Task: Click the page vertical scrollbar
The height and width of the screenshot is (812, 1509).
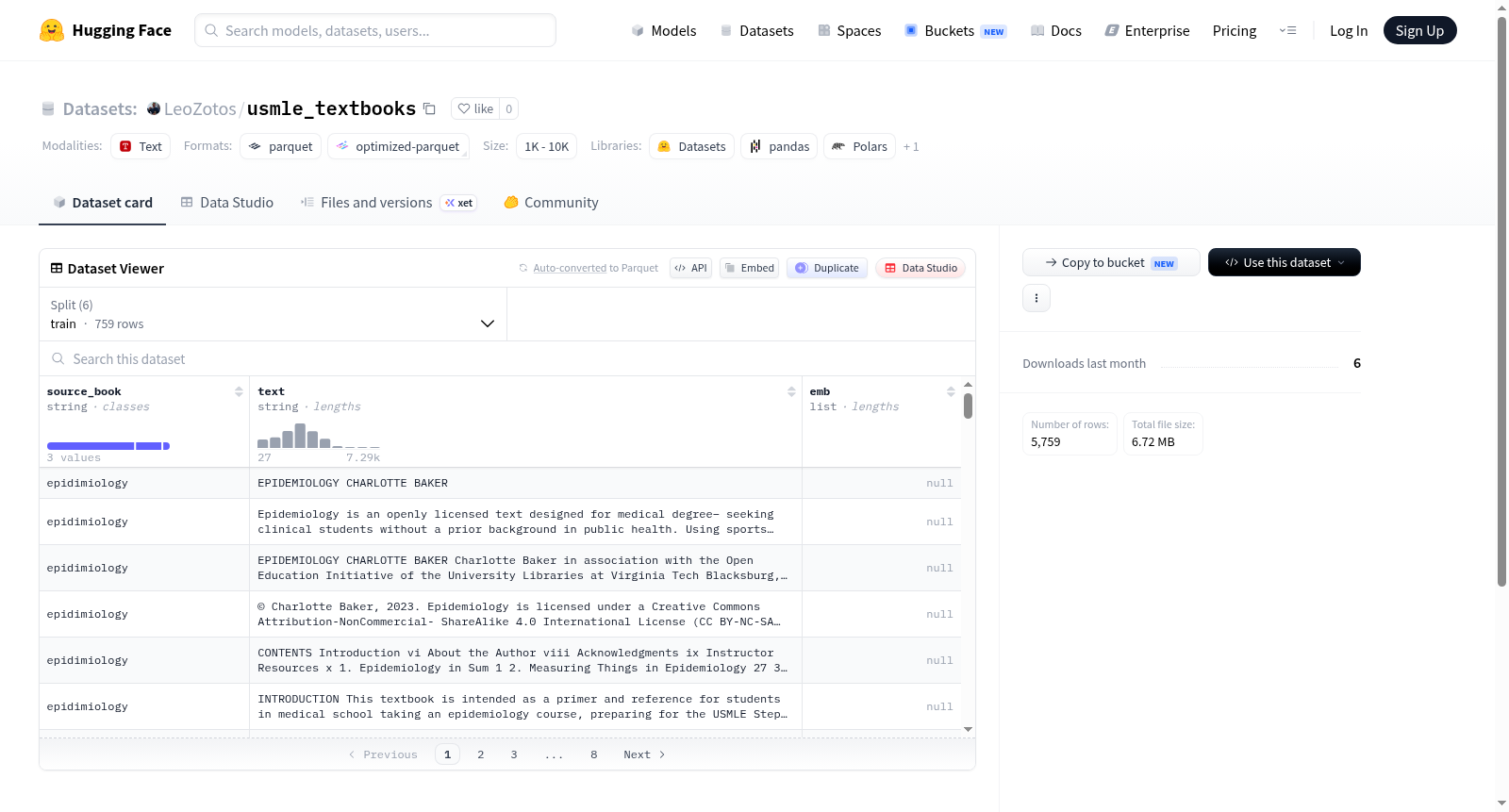Action: pyautogui.click(x=1501, y=302)
